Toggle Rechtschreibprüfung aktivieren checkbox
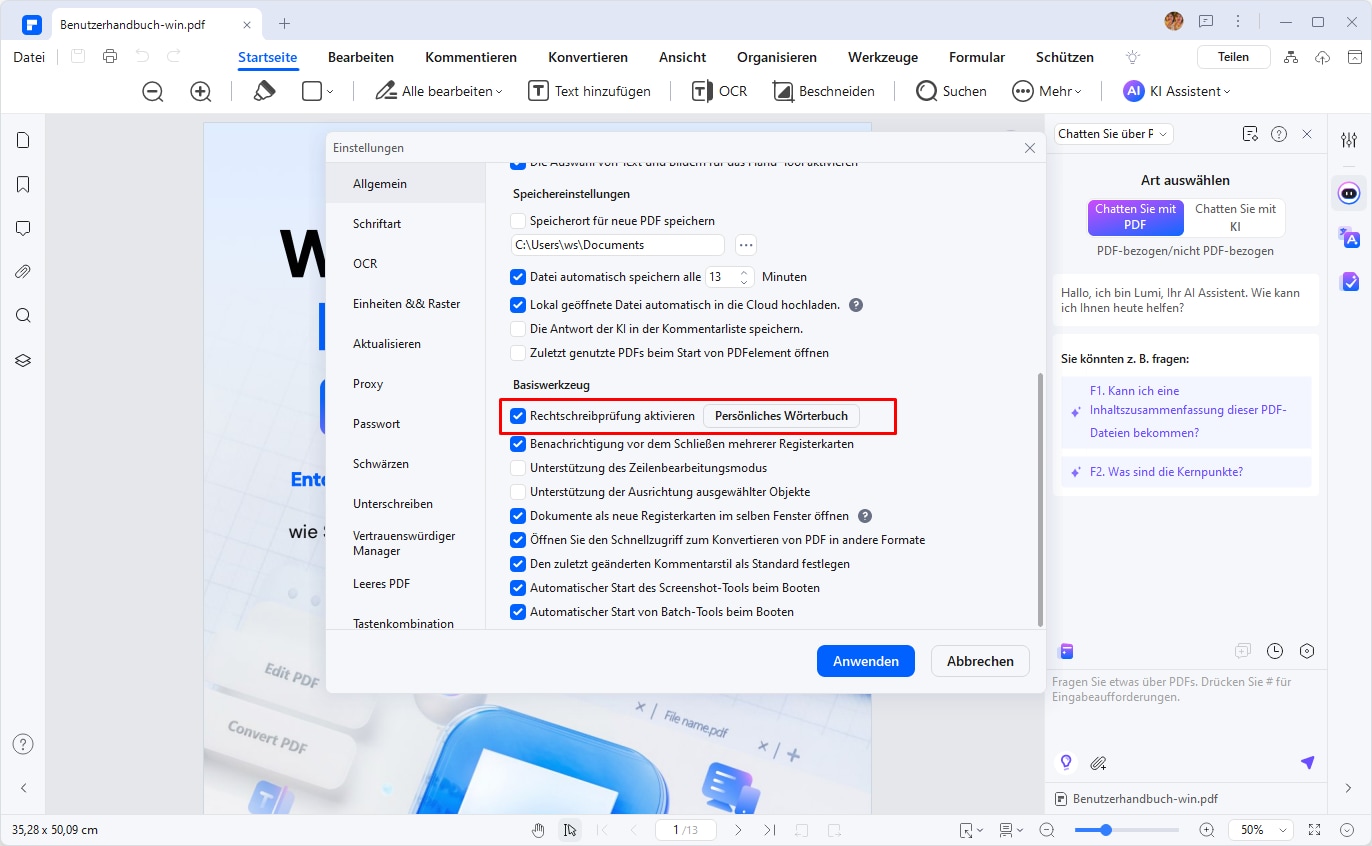The height and width of the screenshot is (846, 1372). (x=518, y=416)
